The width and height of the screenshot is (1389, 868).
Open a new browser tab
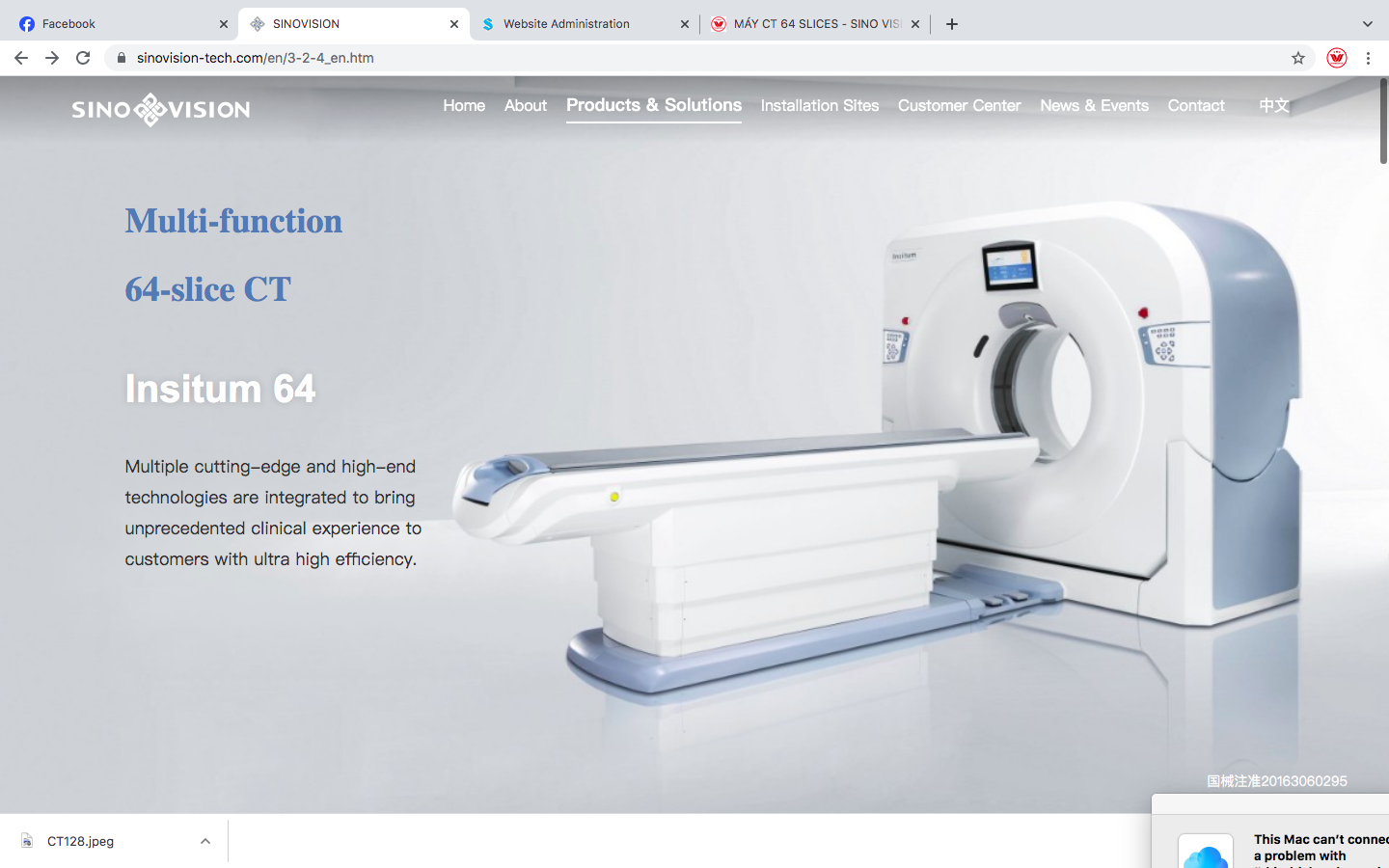(x=952, y=24)
